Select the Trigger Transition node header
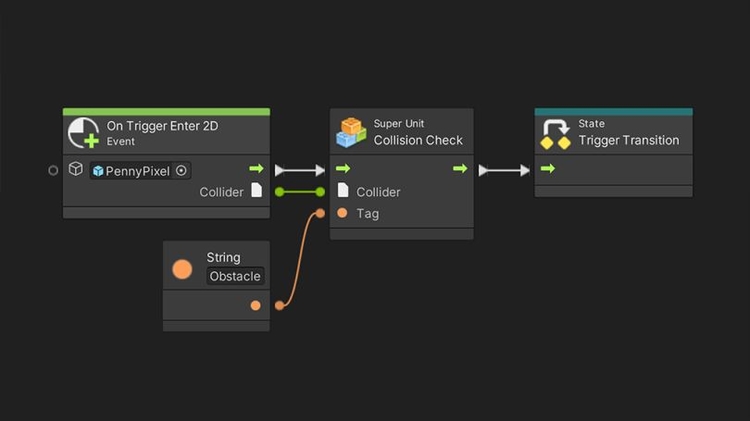The image size is (750, 421). click(629, 133)
